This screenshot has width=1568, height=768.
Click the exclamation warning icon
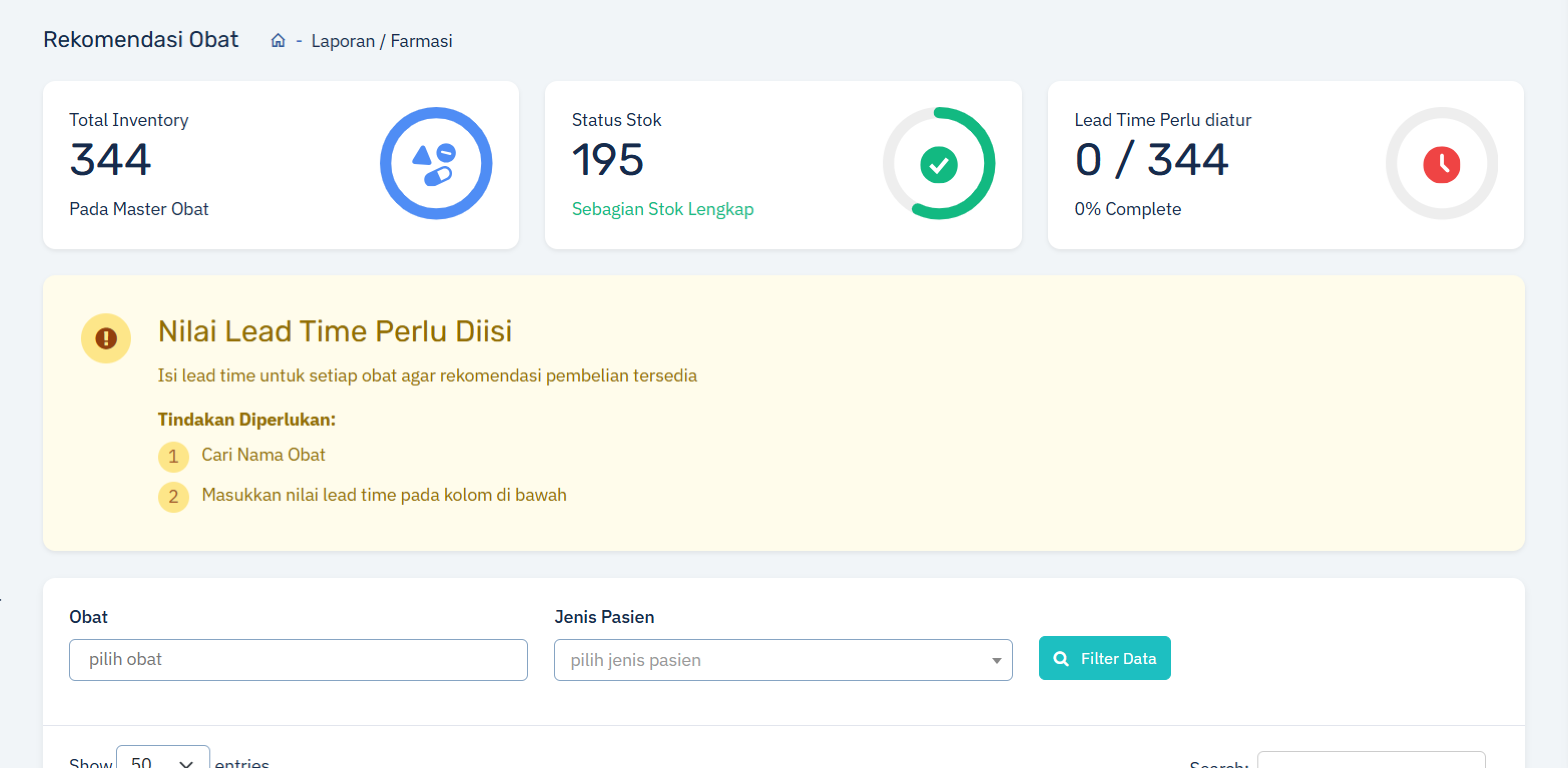(x=106, y=338)
